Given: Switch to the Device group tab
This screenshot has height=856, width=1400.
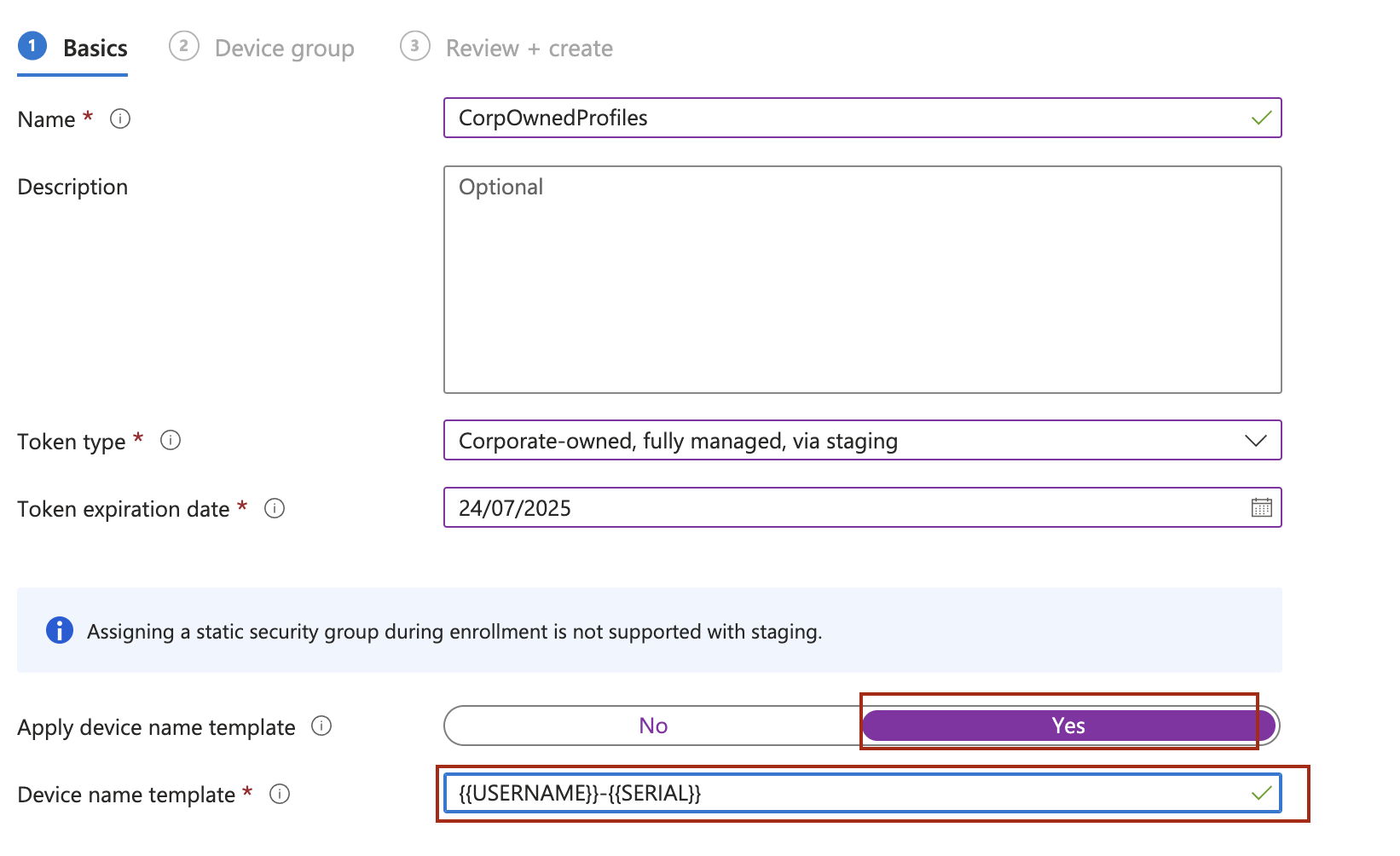Looking at the screenshot, I should 284,48.
